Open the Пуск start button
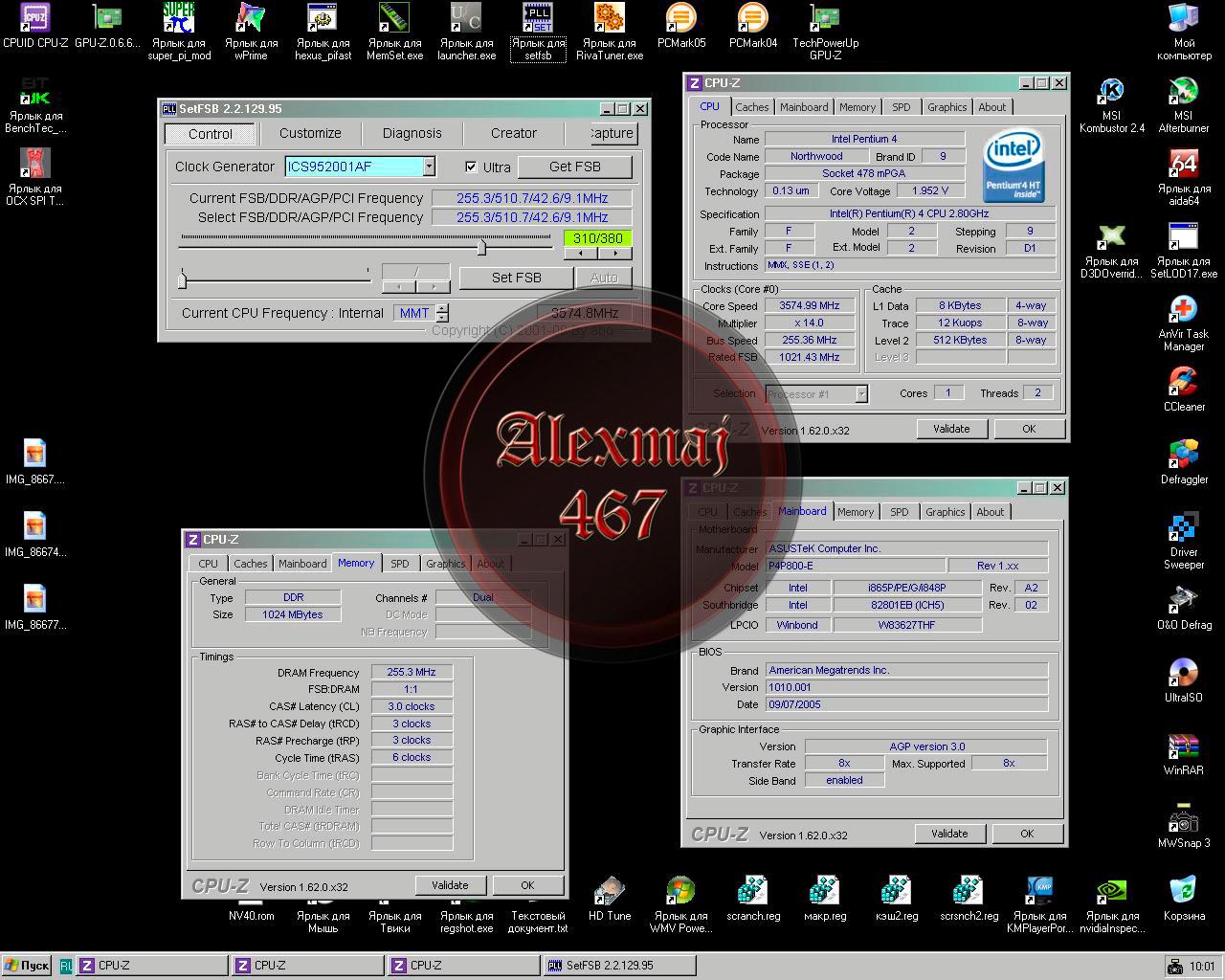Screen dimensions: 1225x980 tap(26, 966)
